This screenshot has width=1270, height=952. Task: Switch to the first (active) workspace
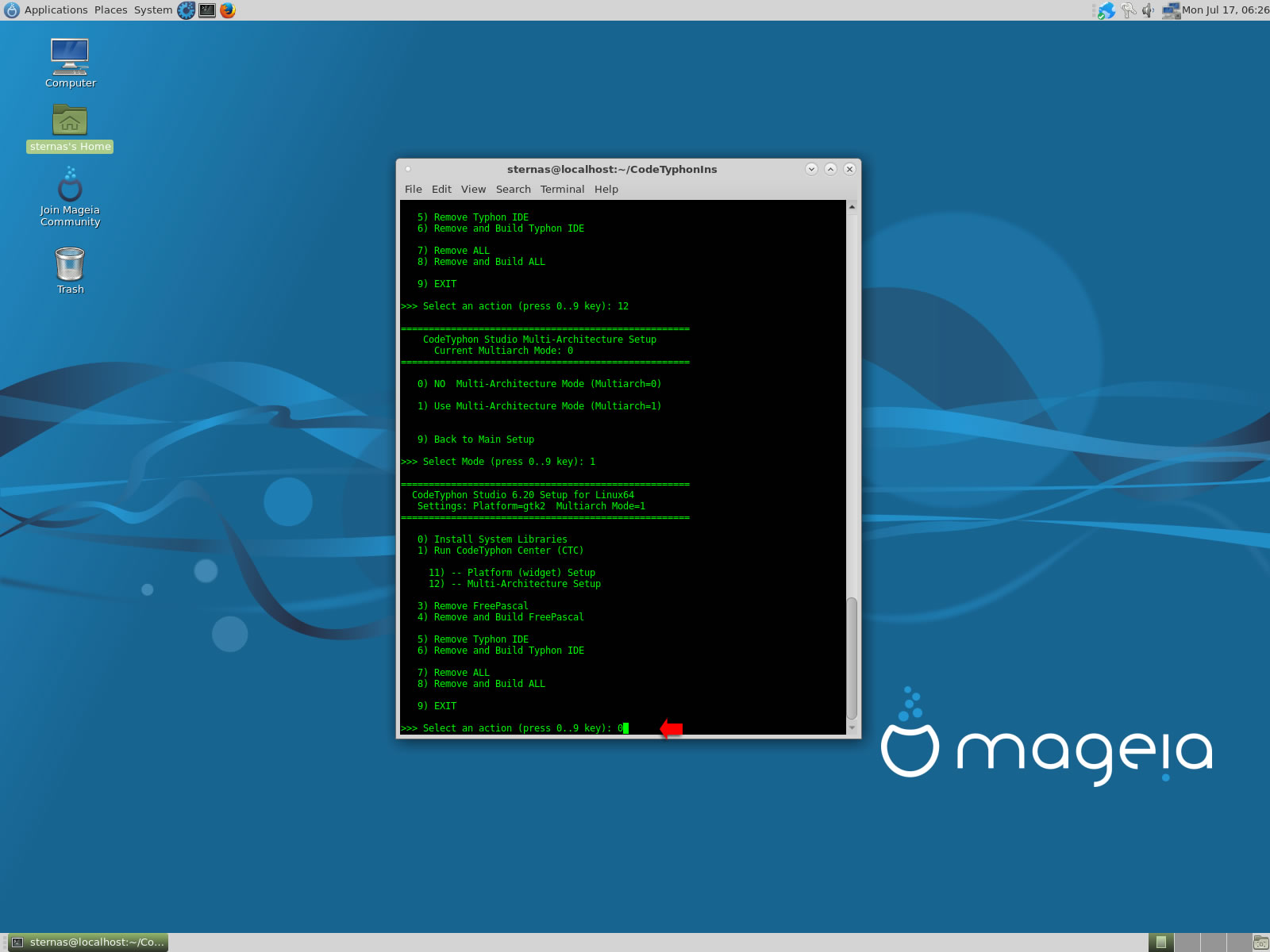pyautogui.click(x=1161, y=942)
